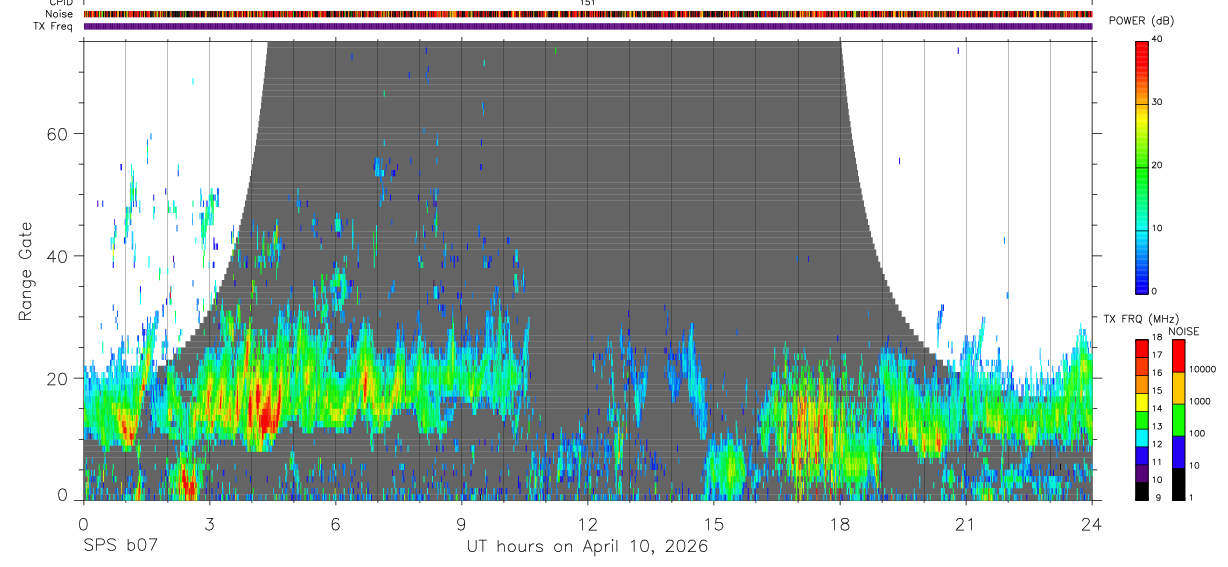Click the 'Noise' row label at top left

60,14
